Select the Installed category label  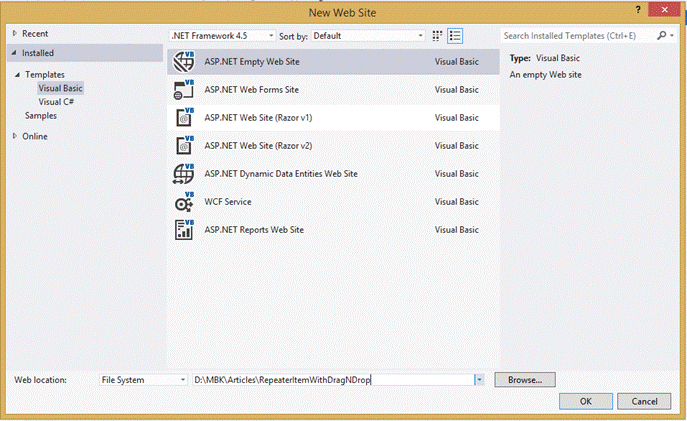tap(38, 53)
